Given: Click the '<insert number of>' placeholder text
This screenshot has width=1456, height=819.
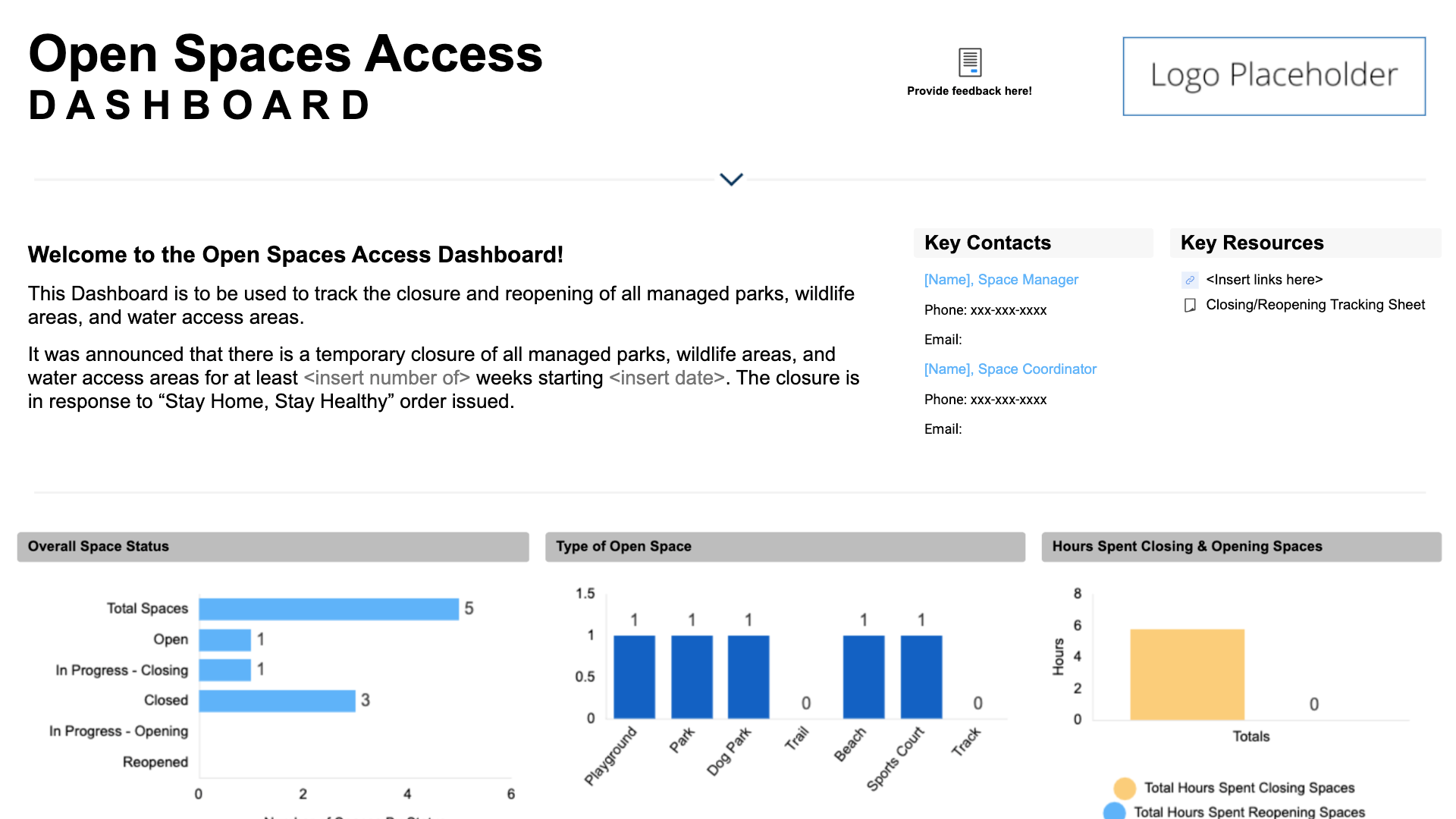Looking at the screenshot, I should [387, 378].
